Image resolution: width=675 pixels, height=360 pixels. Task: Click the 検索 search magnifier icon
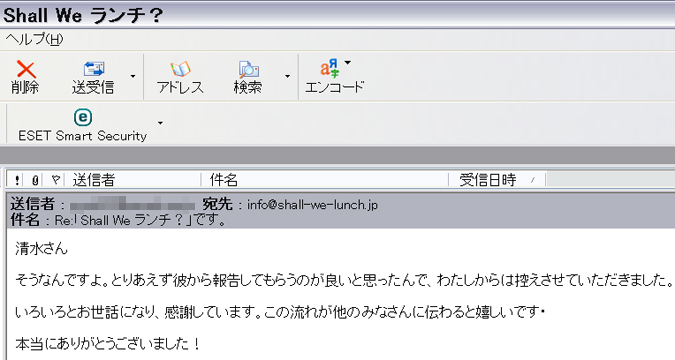[248, 69]
